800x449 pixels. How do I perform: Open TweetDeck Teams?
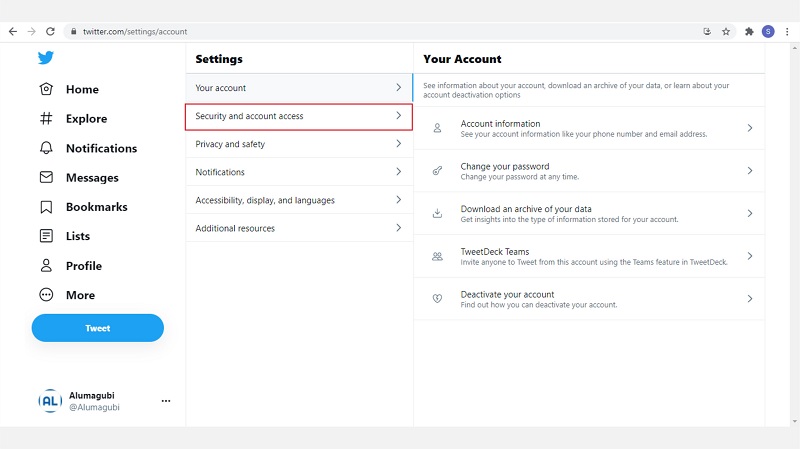point(589,256)
